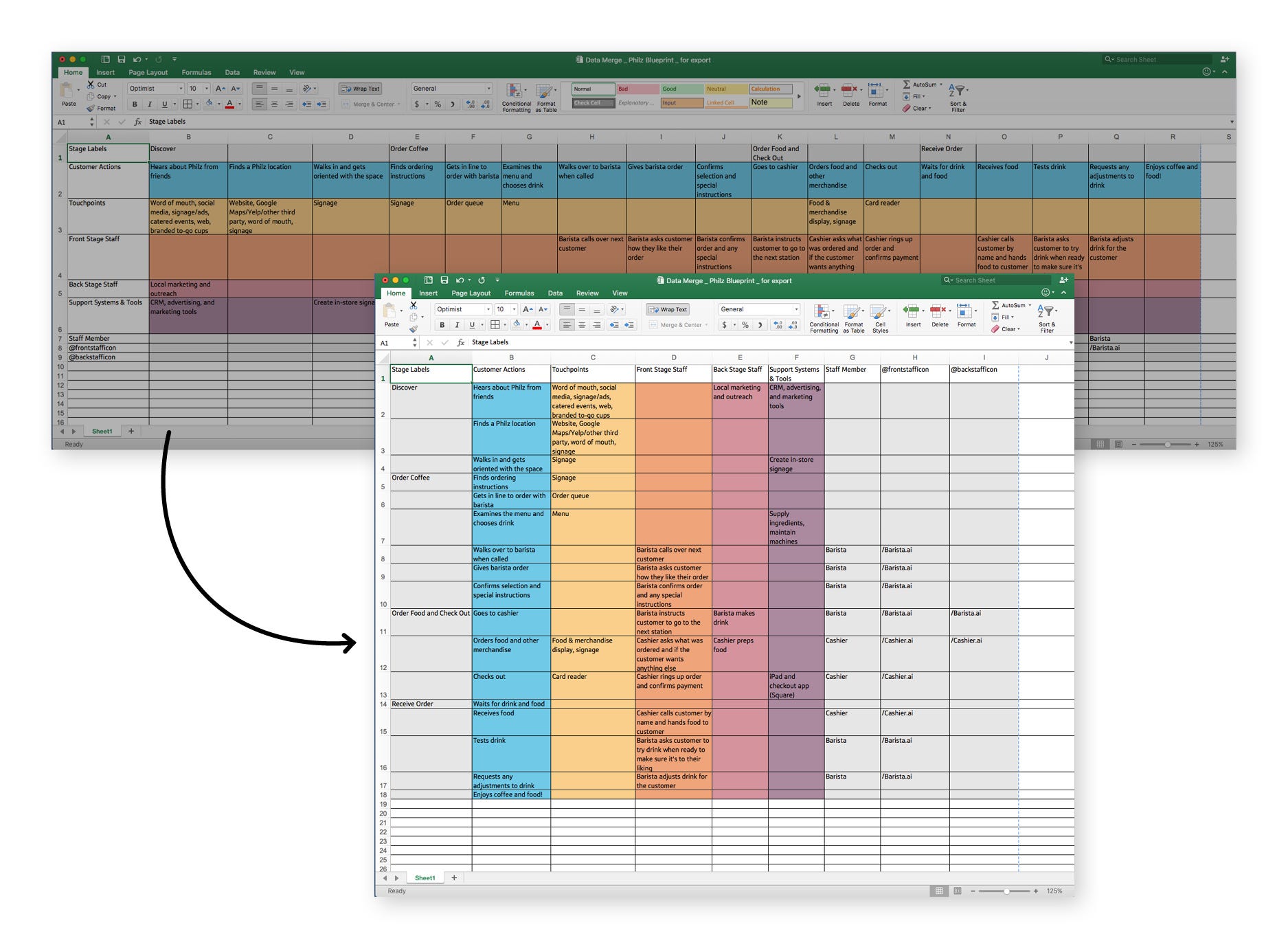Click the Format Painter brush in the front window

pos(414,329)
